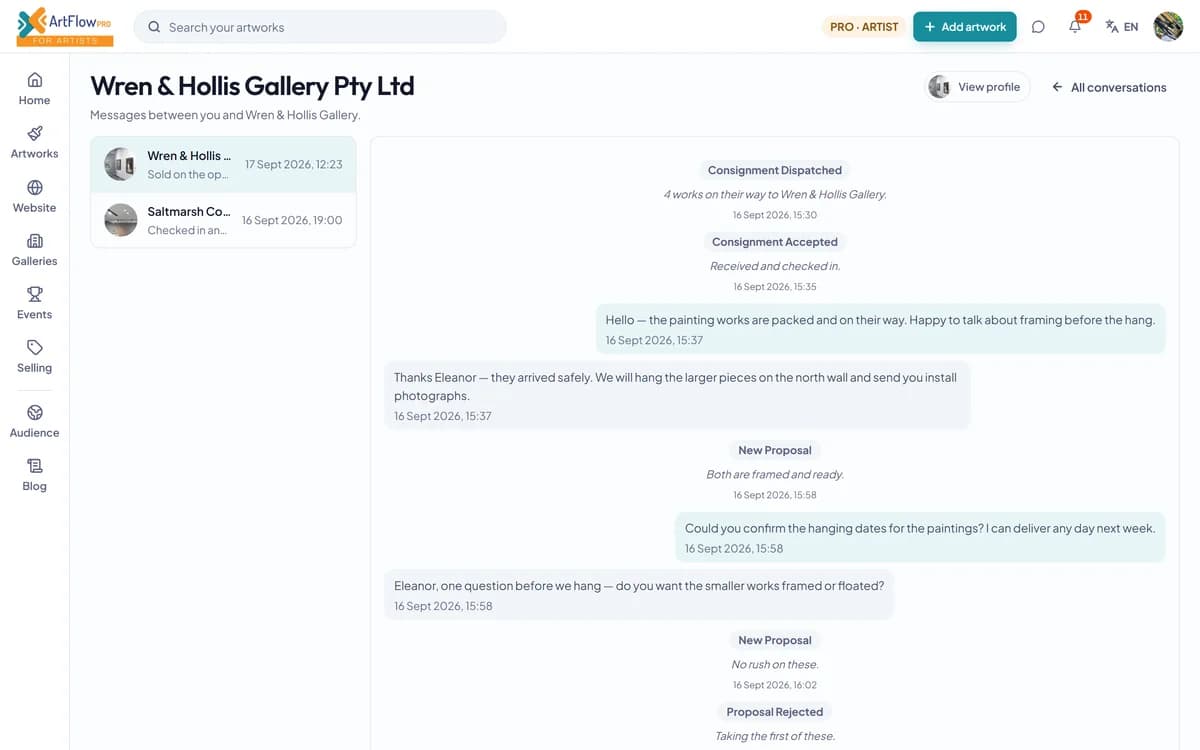The image size is (1200, 750).
Task: Go back to All conversations
Action: pos(1109,87)
